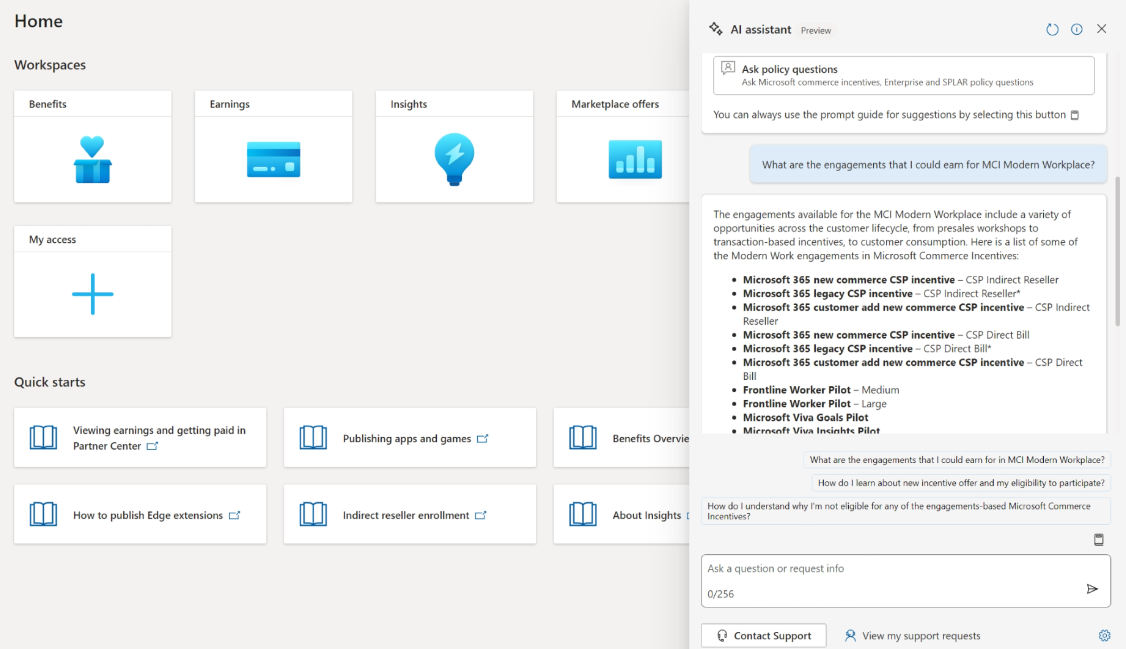Screen dimensions: 1126x649
Task: Click external link icon beside Indirect reseller enrollment
Action: tap(480, 515)
